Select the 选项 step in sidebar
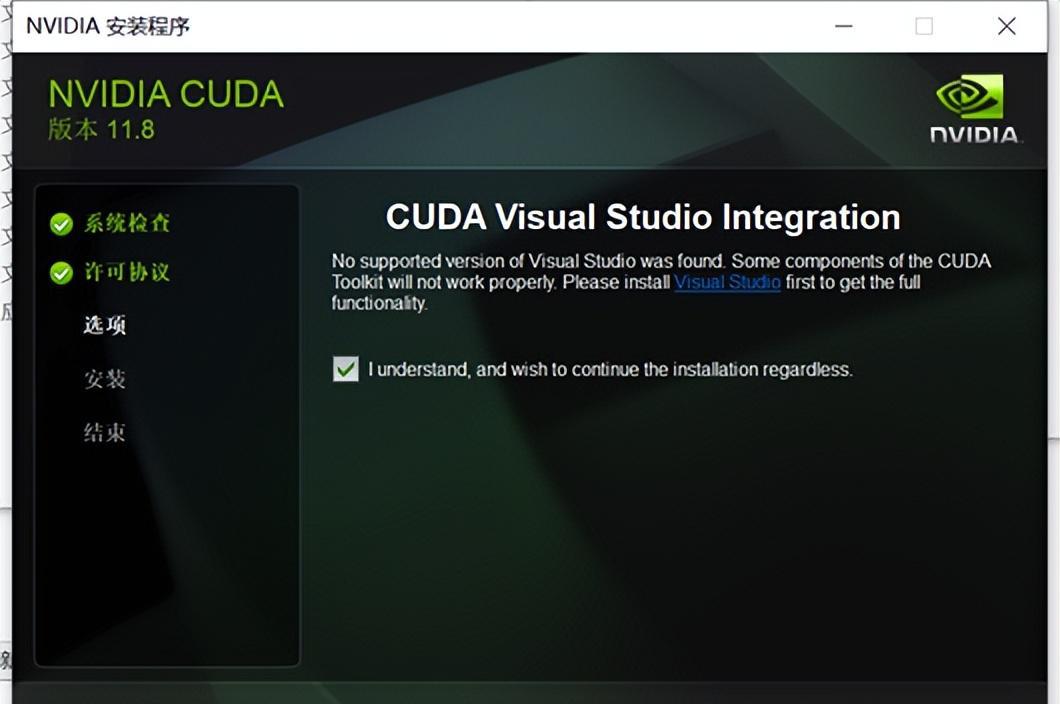This screenshot has height=704, width=1060. [105, 325]
